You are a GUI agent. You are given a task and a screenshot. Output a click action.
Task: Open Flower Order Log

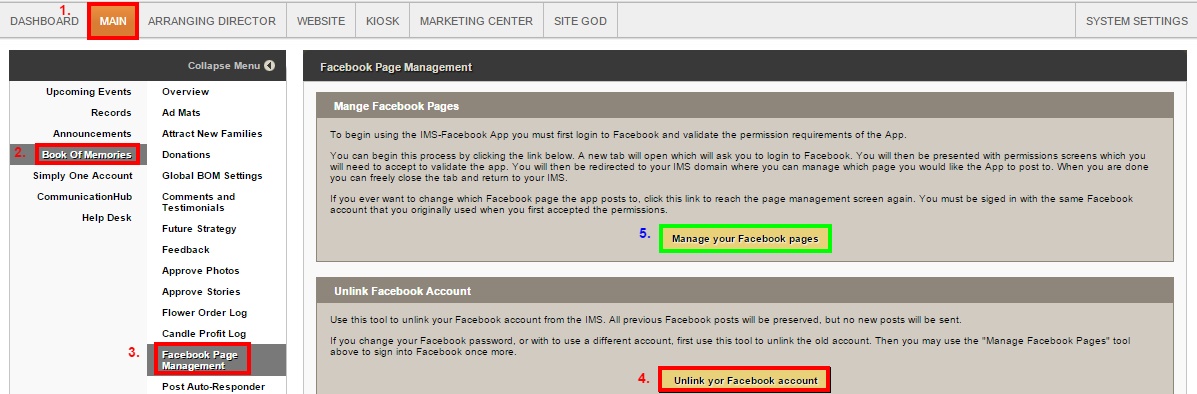[x=204, y=313]
